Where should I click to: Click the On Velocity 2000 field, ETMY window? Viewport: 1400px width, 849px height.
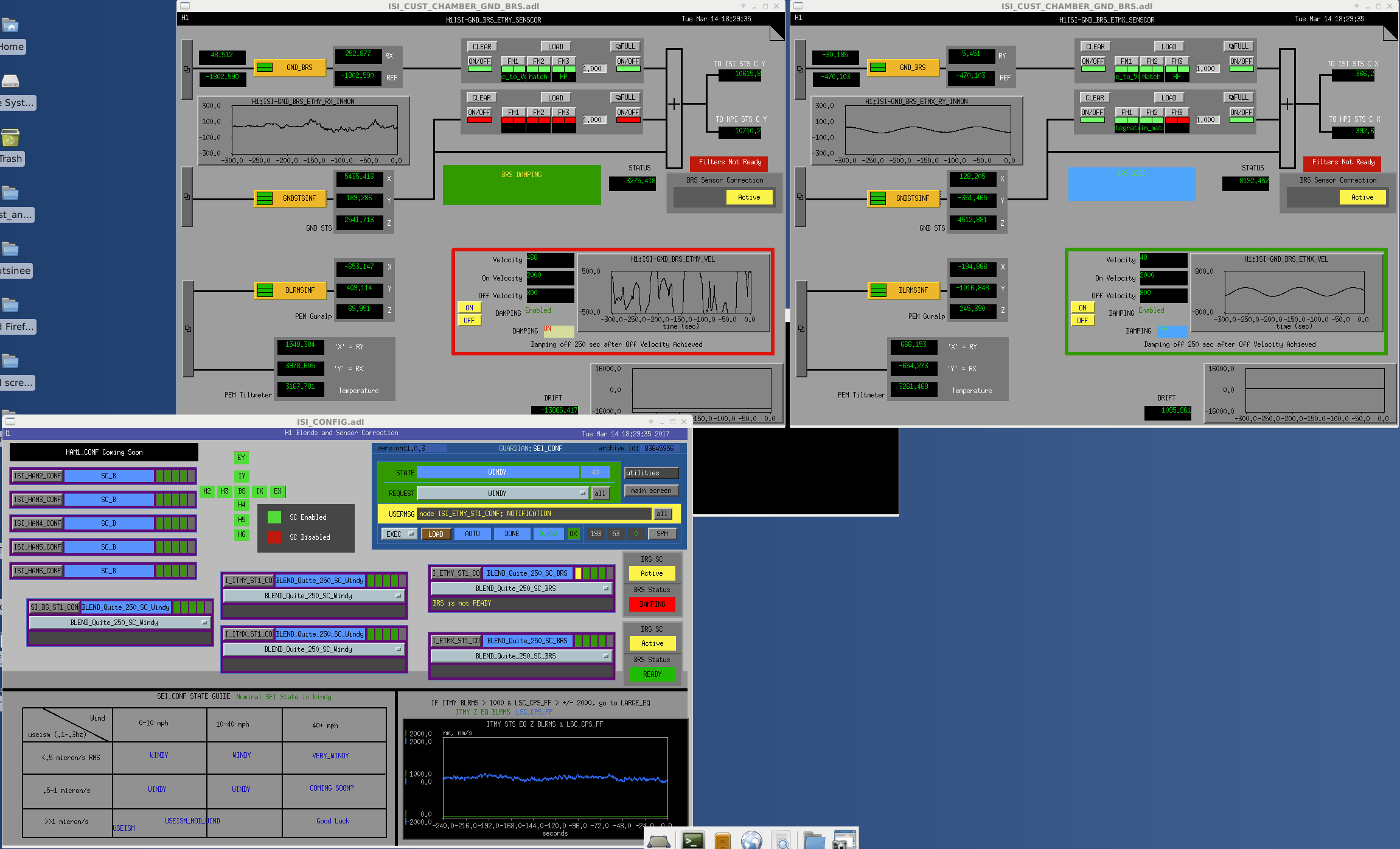[x=550, y=278]
